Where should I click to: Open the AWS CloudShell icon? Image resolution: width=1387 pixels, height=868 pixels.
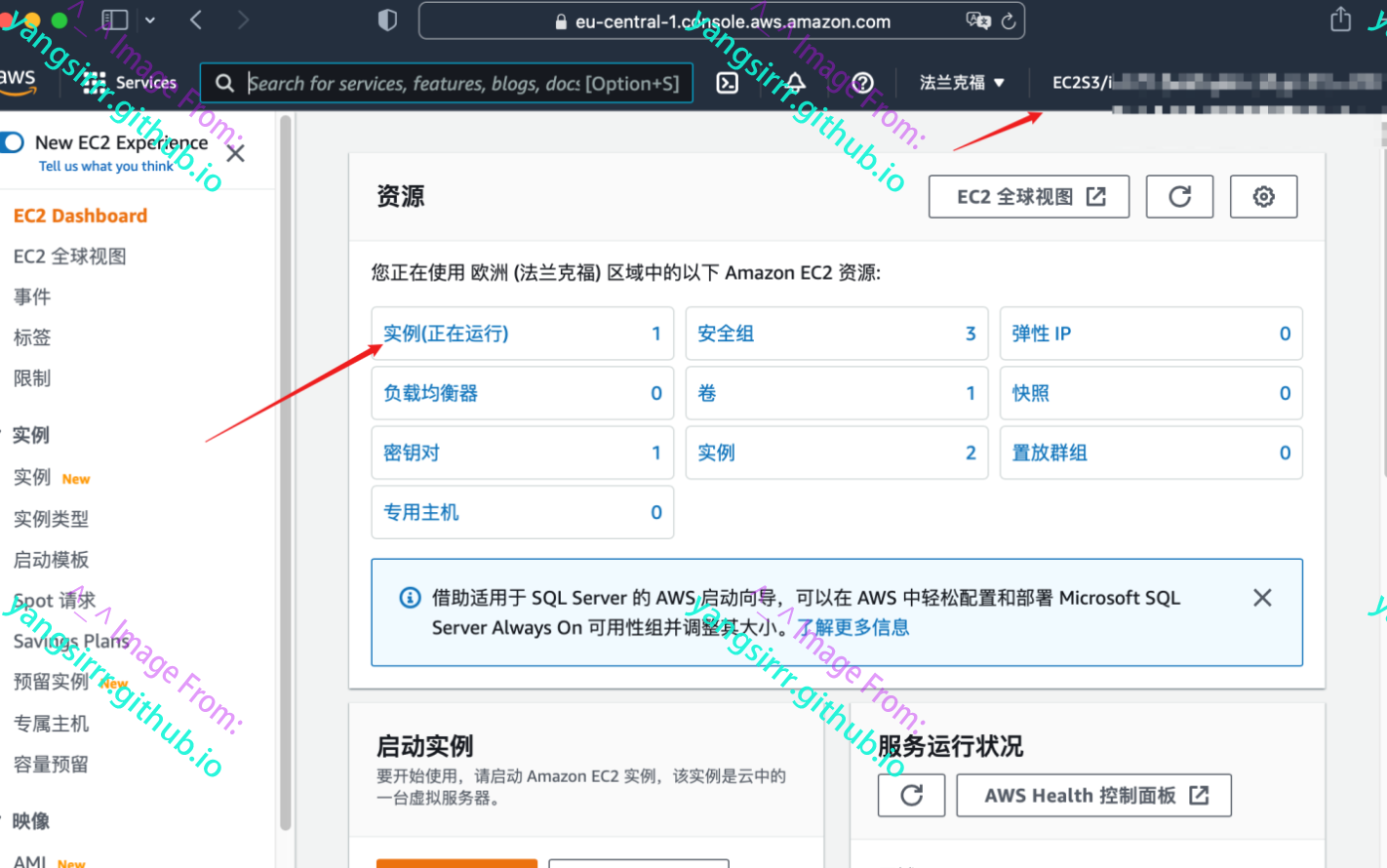728,83
